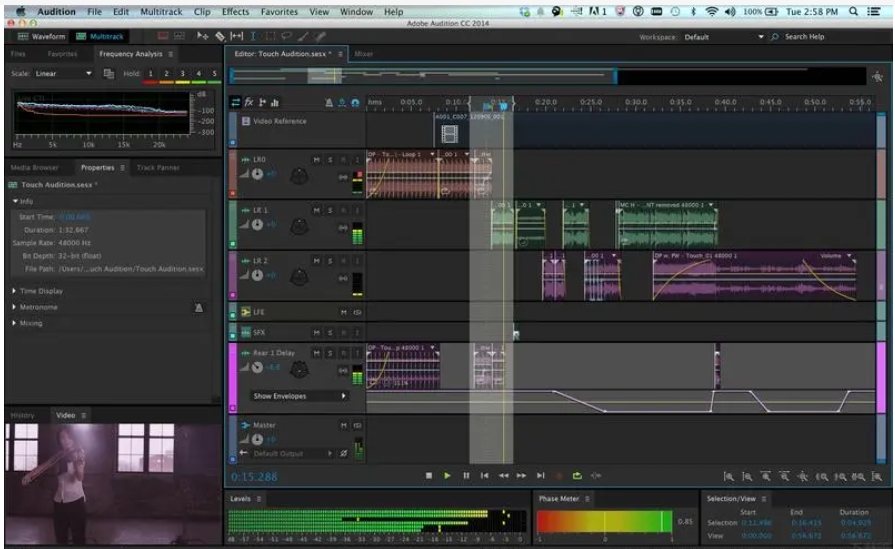Open Default Output dropdown on Master track
The width and height of the screenshot is (895, 549).
(293, 454)
